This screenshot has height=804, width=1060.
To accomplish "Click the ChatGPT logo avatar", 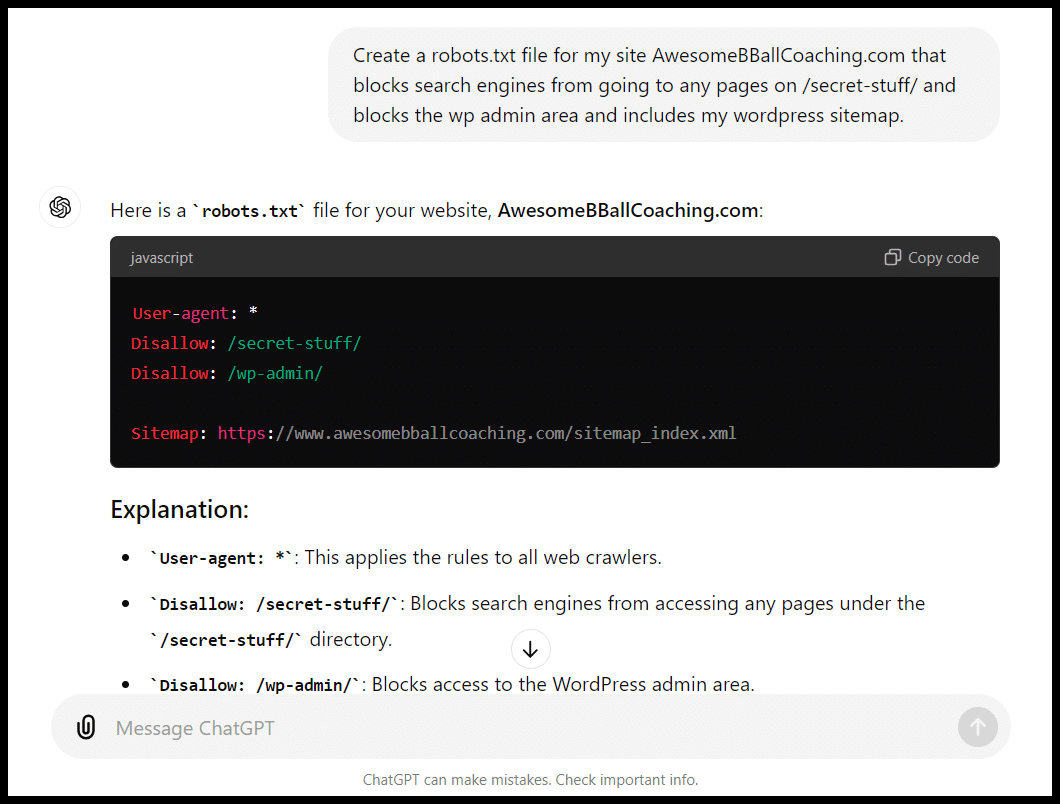I will click(60, 207).
